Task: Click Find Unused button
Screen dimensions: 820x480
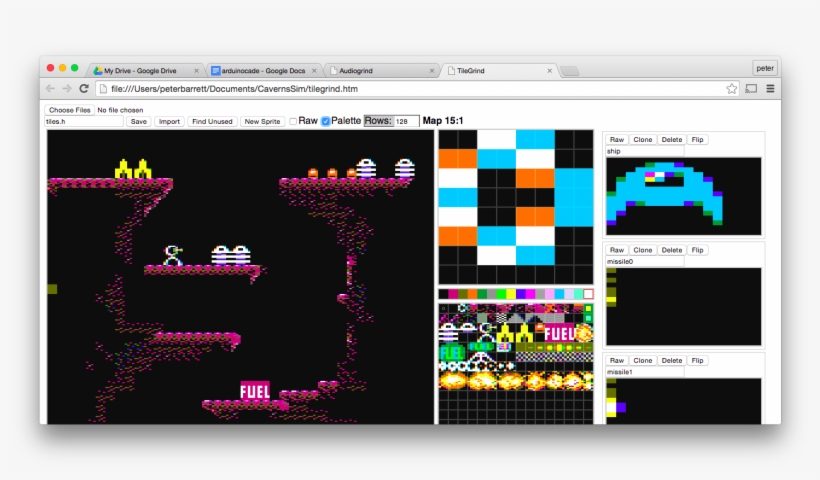Action: click(x=212, y=121)
